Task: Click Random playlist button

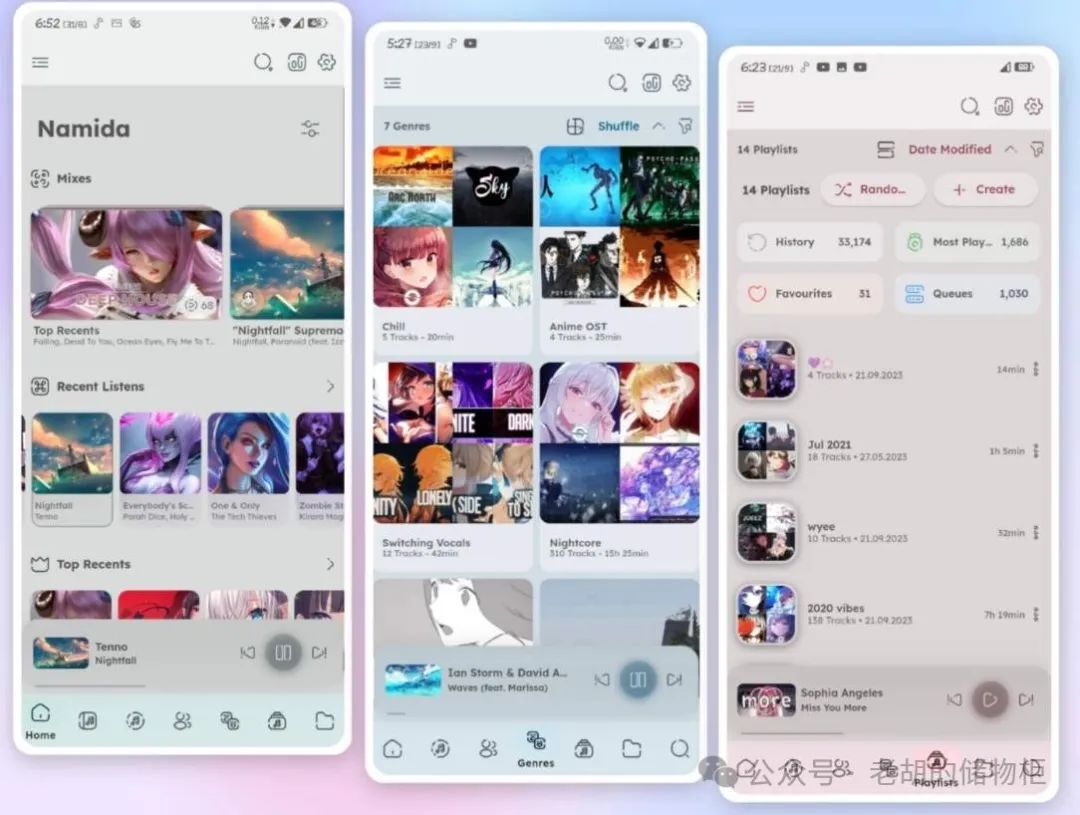Action: tap(873, 189)
